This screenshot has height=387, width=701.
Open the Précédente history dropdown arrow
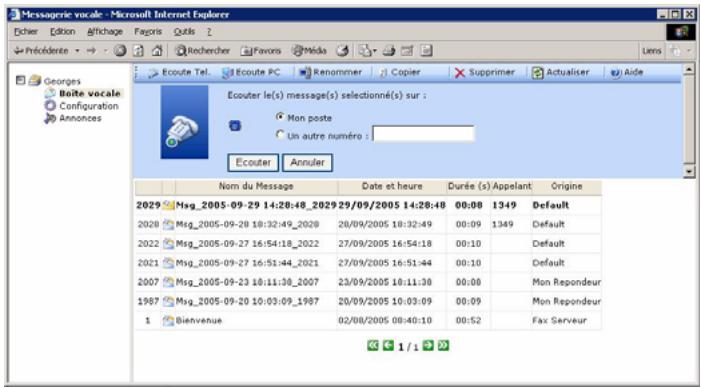pos(77,51)
